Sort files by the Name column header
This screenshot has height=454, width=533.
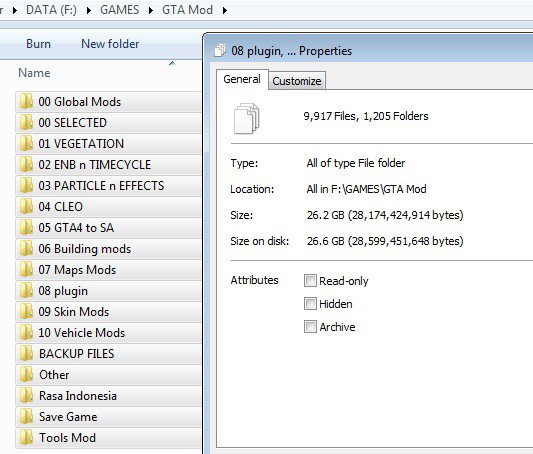(34, 73)
